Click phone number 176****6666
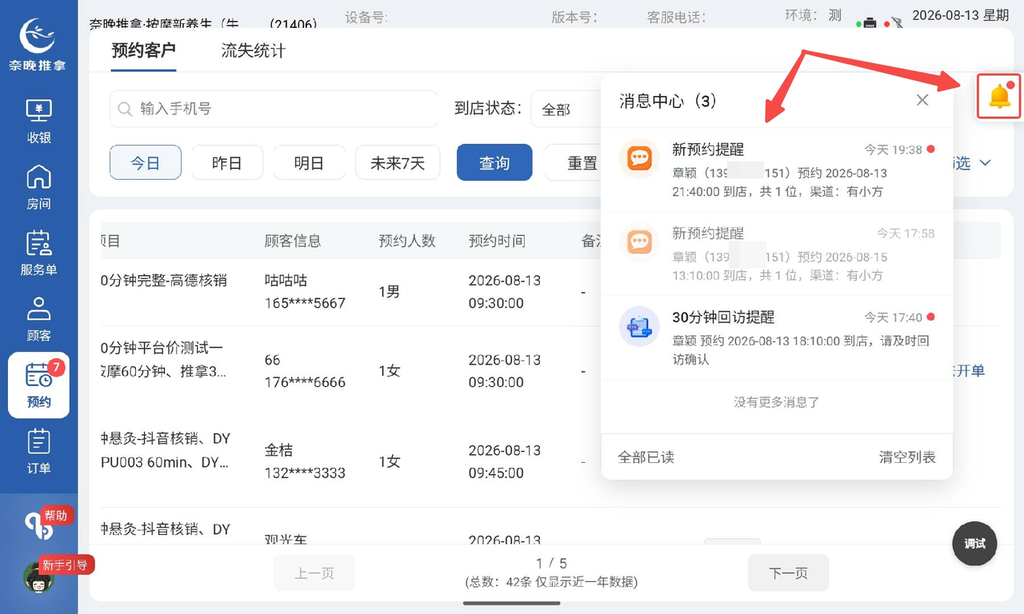The height and width of the screenshot is (614, 1024). pyautogui.click(x=305, y=382)
